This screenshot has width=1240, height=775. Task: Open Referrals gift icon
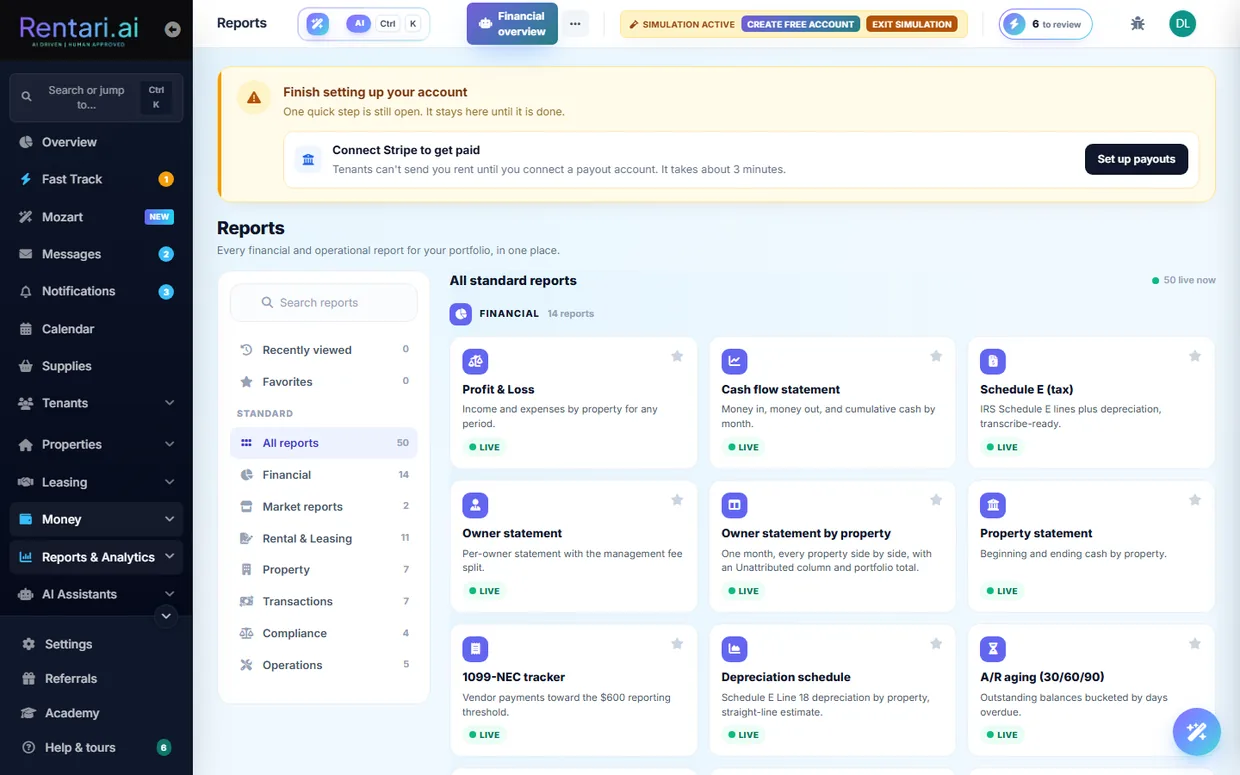tap(28, 678)
